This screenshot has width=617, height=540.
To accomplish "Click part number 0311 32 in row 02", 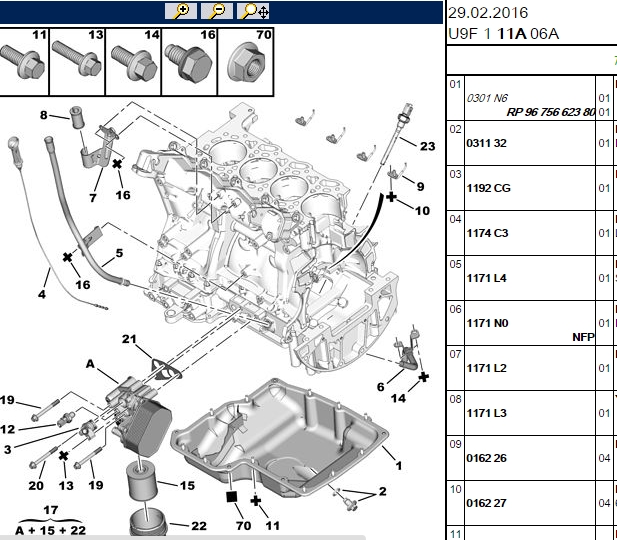I will click(x=486, y=143).
